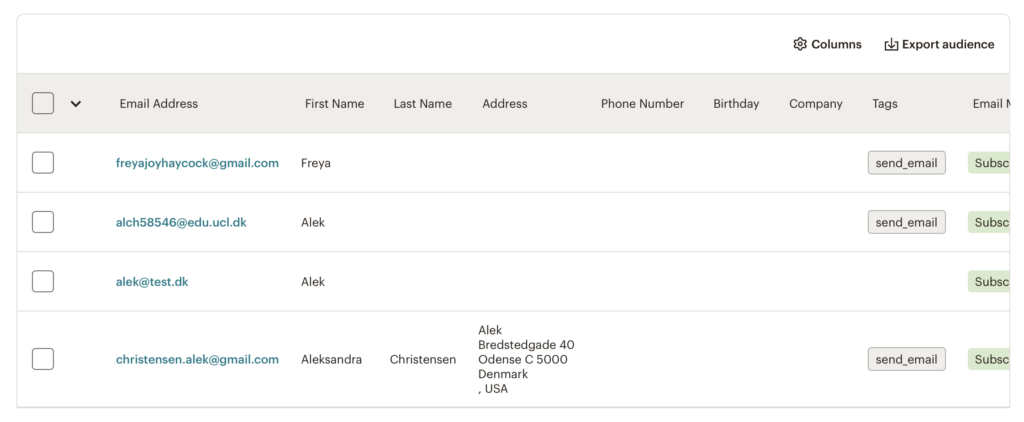Check the box for freyajoyhaycock@gmail.com row

(x=43, y=163)
